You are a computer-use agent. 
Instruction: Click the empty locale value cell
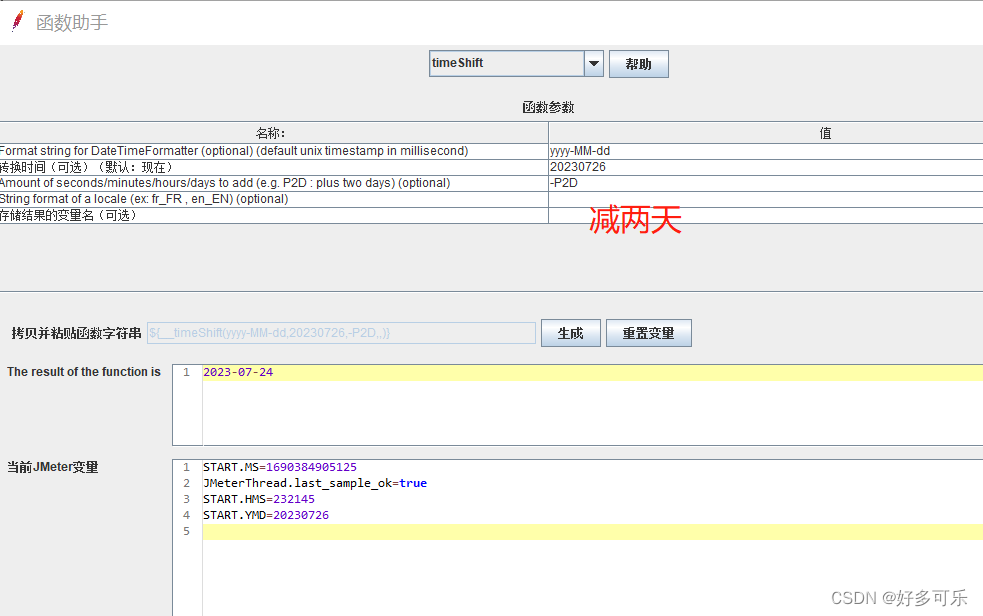pyautogui.click(x=765, y=199)
